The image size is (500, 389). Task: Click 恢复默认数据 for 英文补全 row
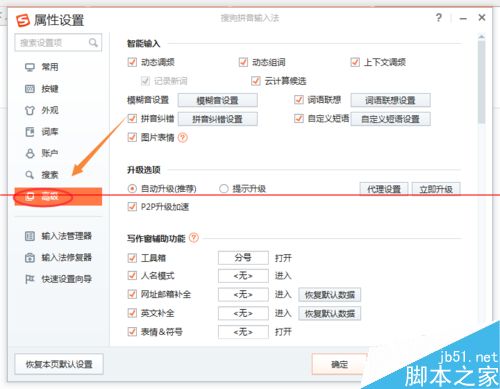(x=329, y=313)
